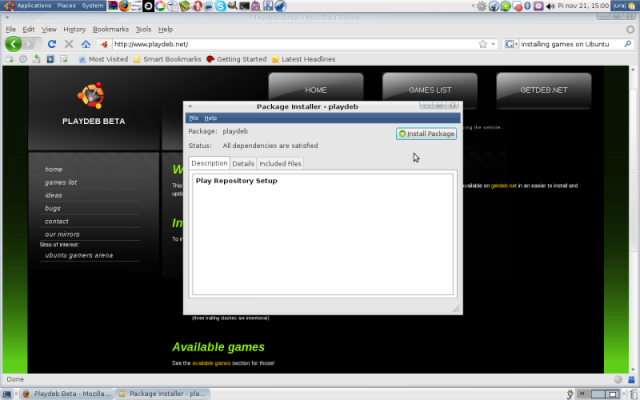Switch to the Included Files tab
Viewport: 640px width, 400px height.
pyautogui.click(x=280, y=164)
